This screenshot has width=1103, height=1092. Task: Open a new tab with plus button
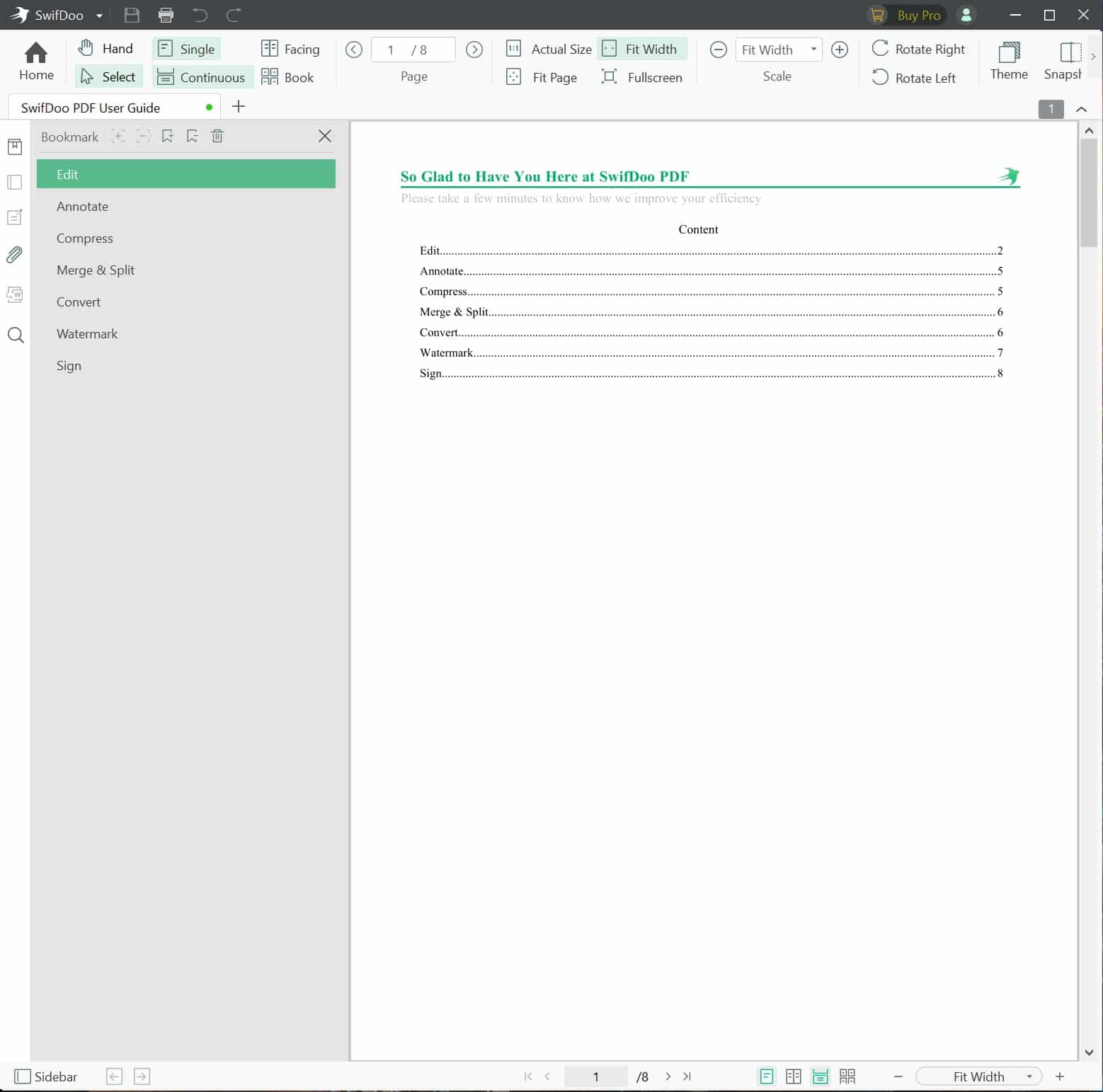pos(239,106)
